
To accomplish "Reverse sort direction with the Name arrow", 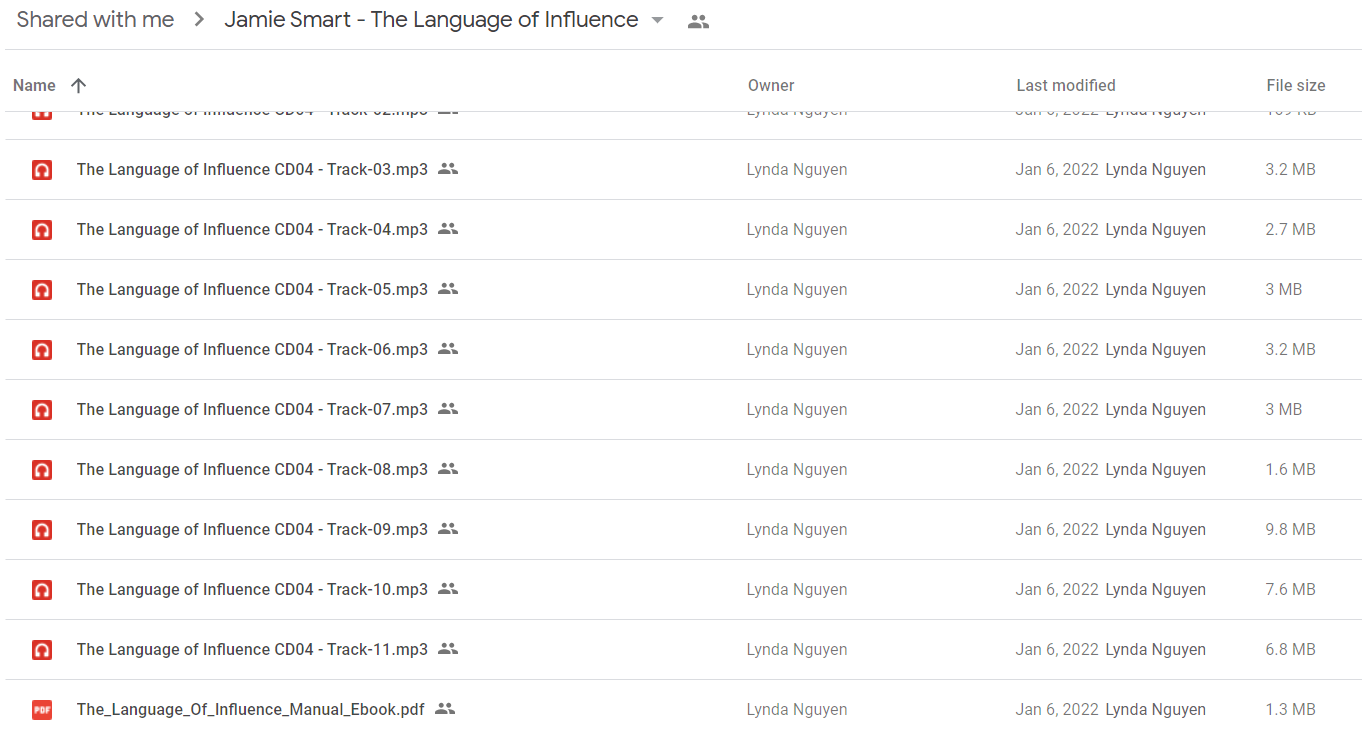I will (79, 85).
